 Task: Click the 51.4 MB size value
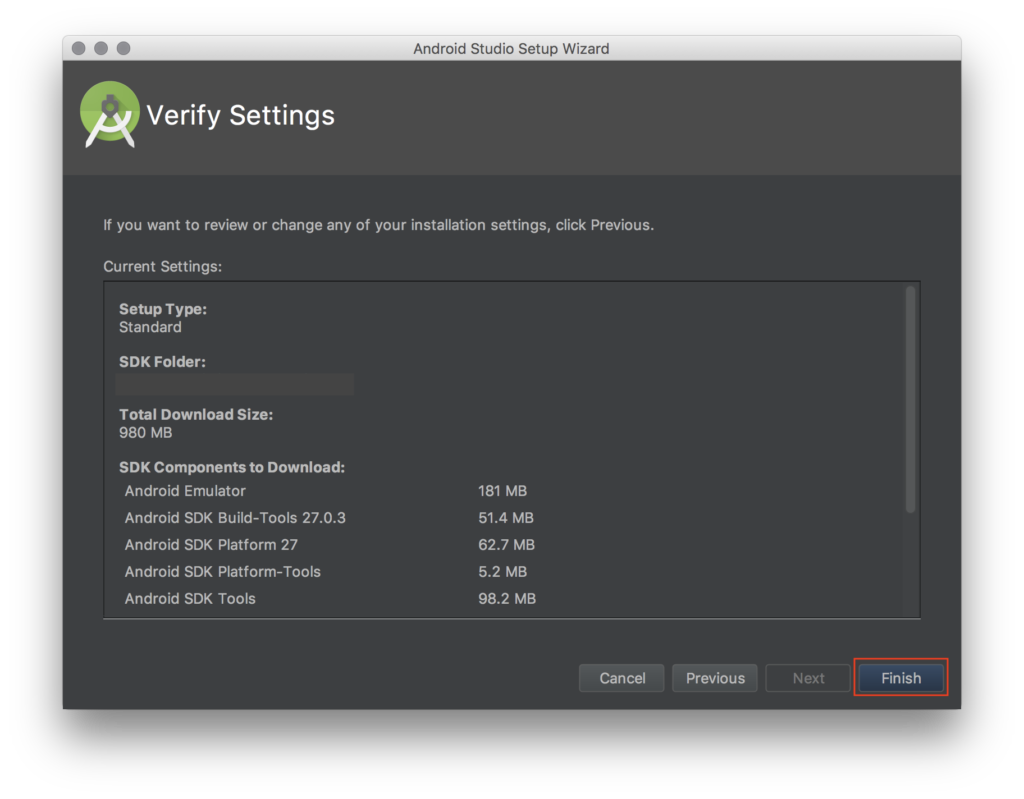[505, 517]
